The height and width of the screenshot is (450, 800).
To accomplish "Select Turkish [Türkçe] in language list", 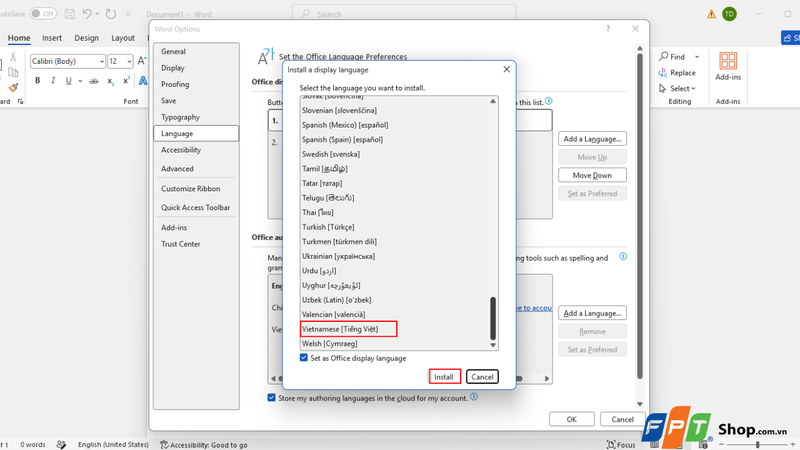I will click(x=394, y=227).
